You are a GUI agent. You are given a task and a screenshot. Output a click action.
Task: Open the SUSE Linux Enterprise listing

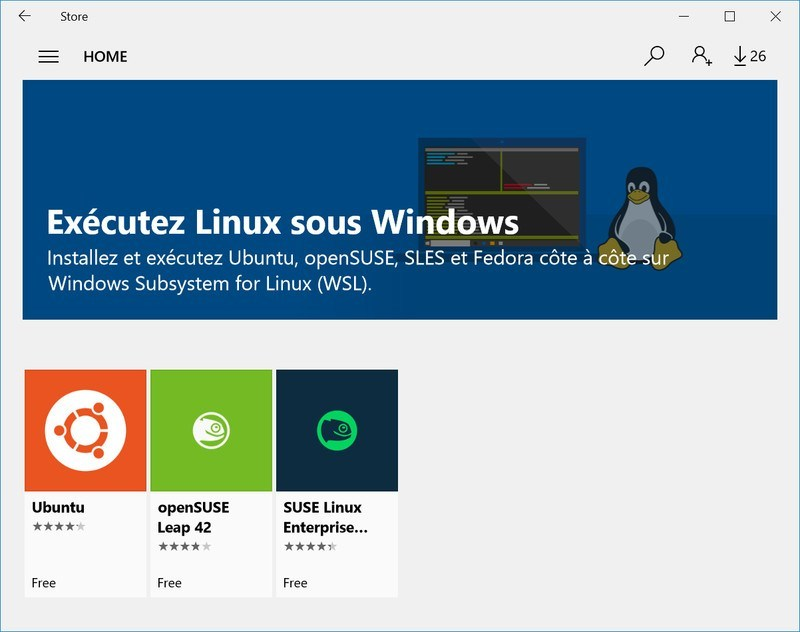pos(337,470)
